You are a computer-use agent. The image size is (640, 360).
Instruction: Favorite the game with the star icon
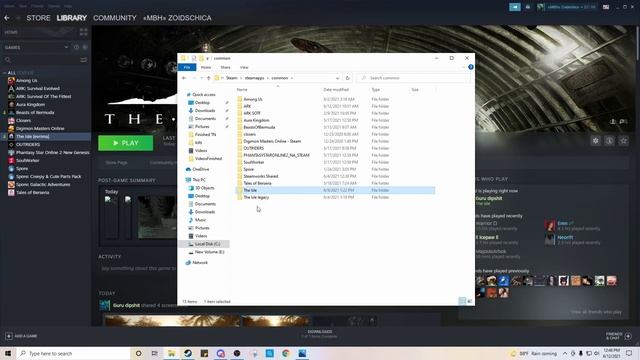point(623,141)
